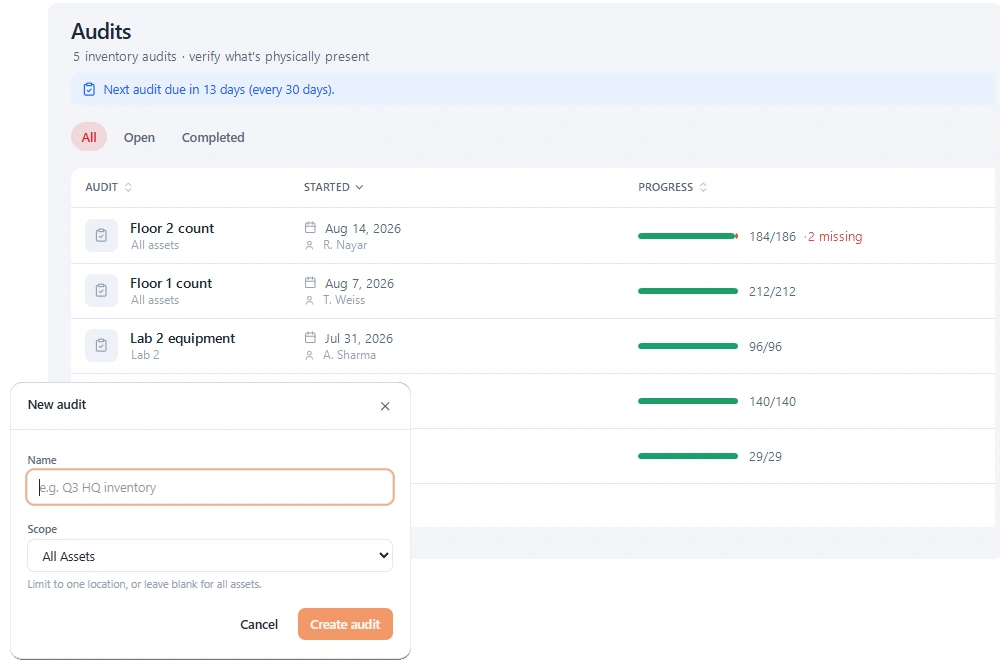1000x660 pixels.
Task: Click 'All assets' under Floor 2 count
Action: point(155,245)
